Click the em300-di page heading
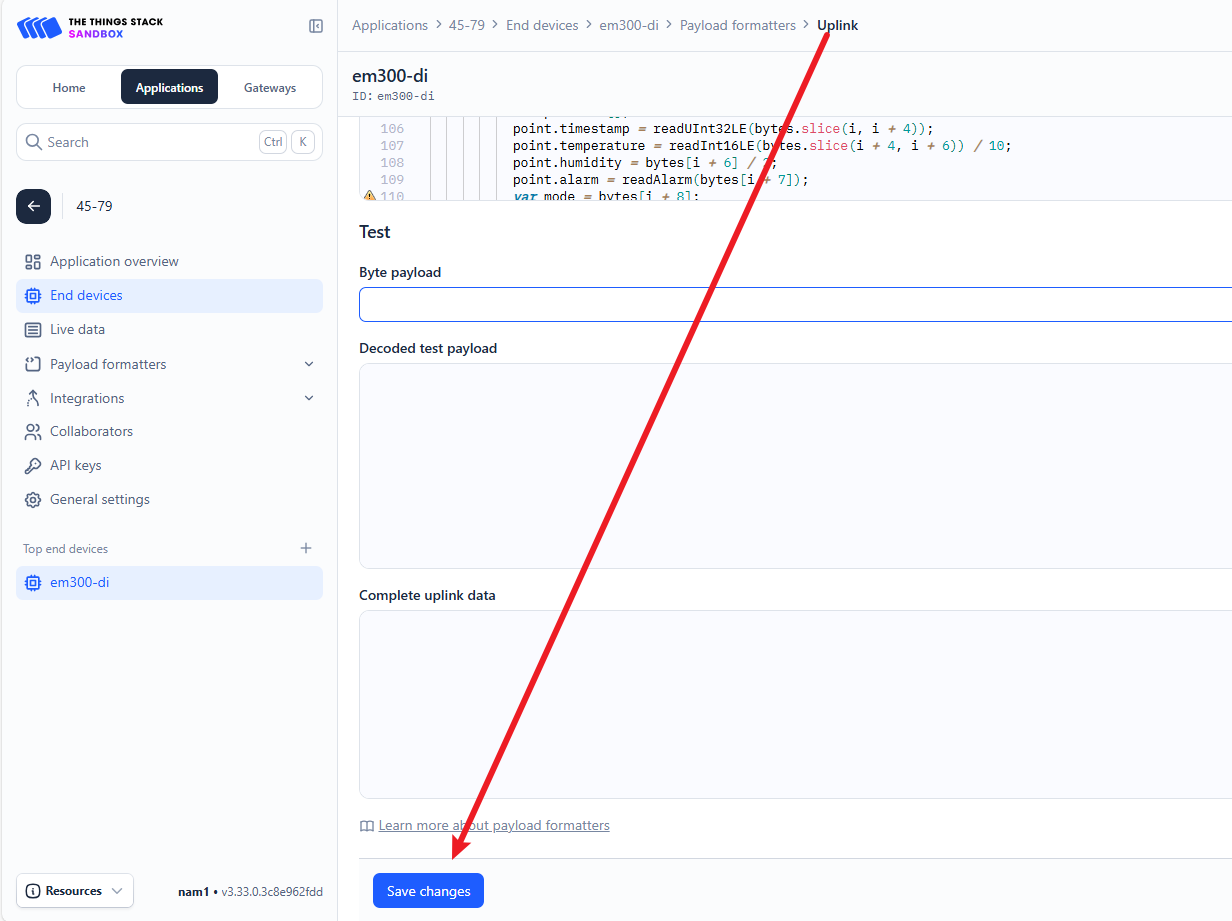 [390, 76]
